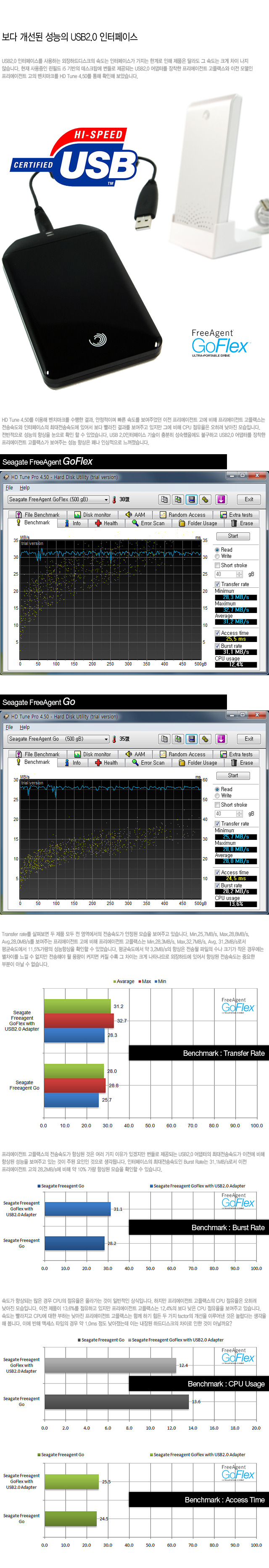Open Error Scan tab in GoFlex window
This screenshot has width=269, height=1568.
point(148,523)
